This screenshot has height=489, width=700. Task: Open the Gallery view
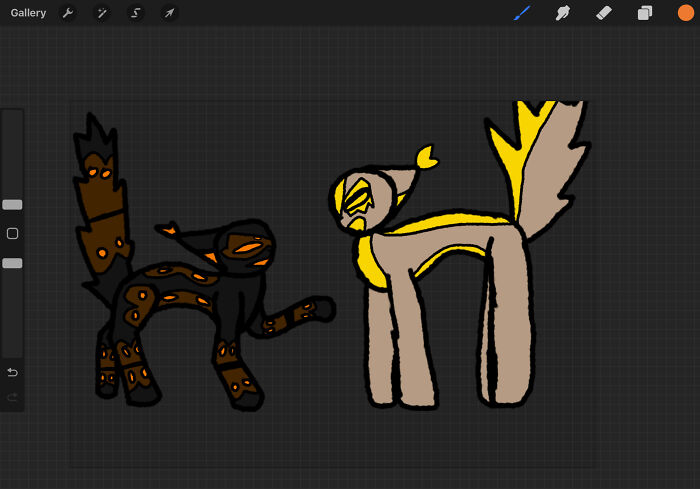click(x=28, y=13)
